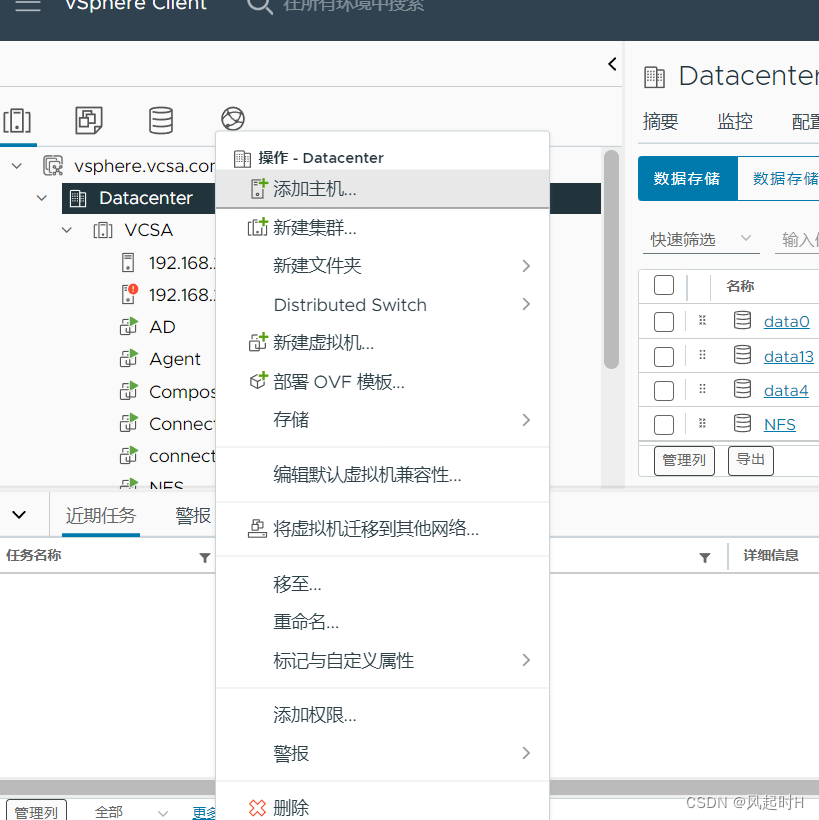Choose 新建集群 from the context menu

383,227
